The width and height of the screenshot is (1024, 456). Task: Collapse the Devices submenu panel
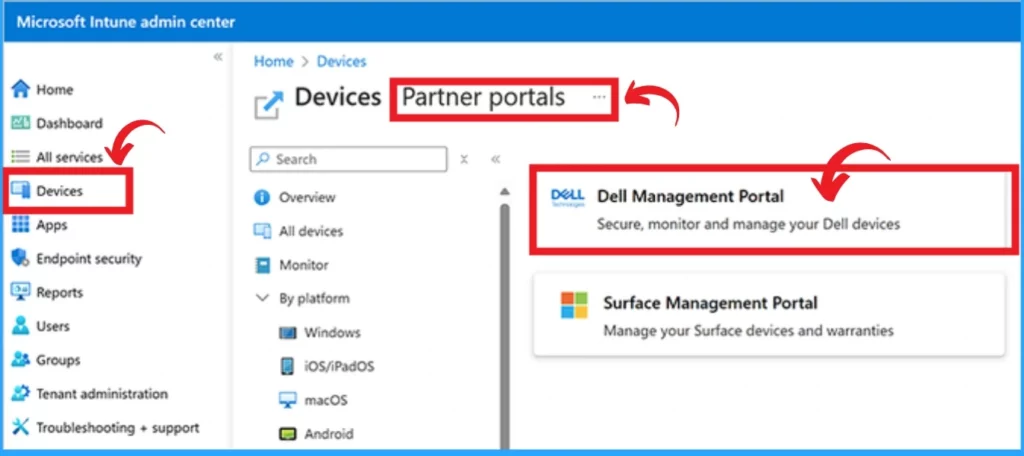pos(496,159)
